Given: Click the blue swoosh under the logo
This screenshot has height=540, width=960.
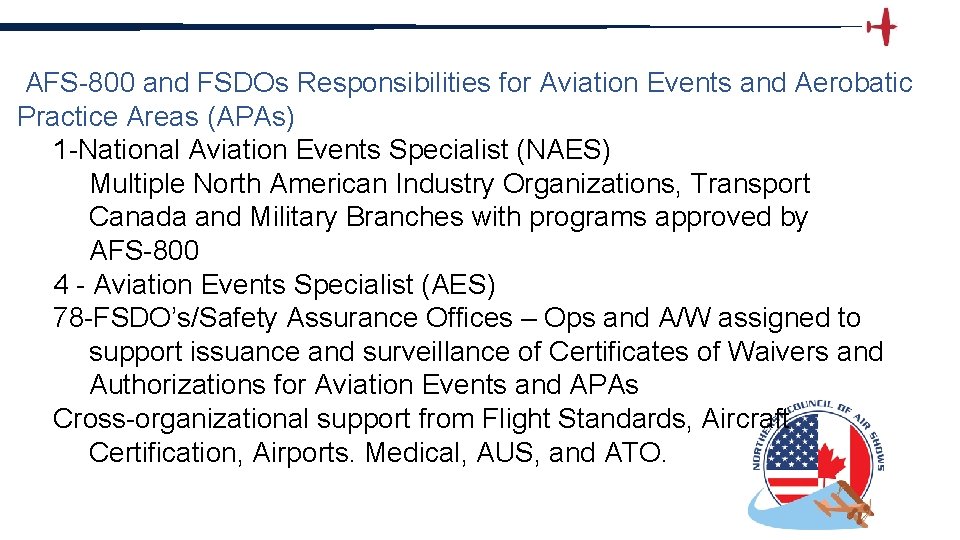Looking at the screenshot, I should pyautogui.click(x=796, y=507).
